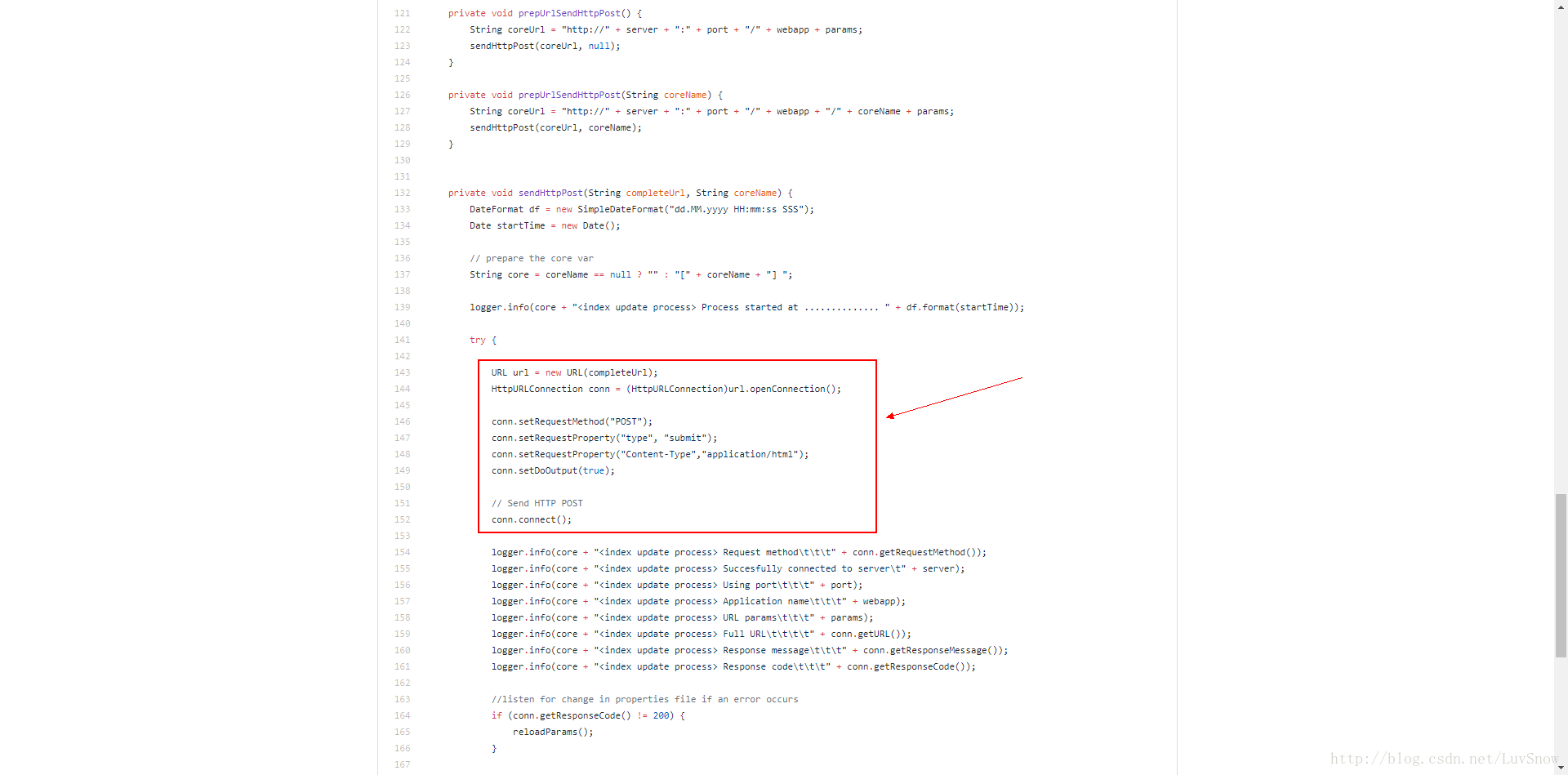Screen dimensions: 1568x775
Task: Click 'conn.setDoOutput(true);' line
Action: [553, 470]
